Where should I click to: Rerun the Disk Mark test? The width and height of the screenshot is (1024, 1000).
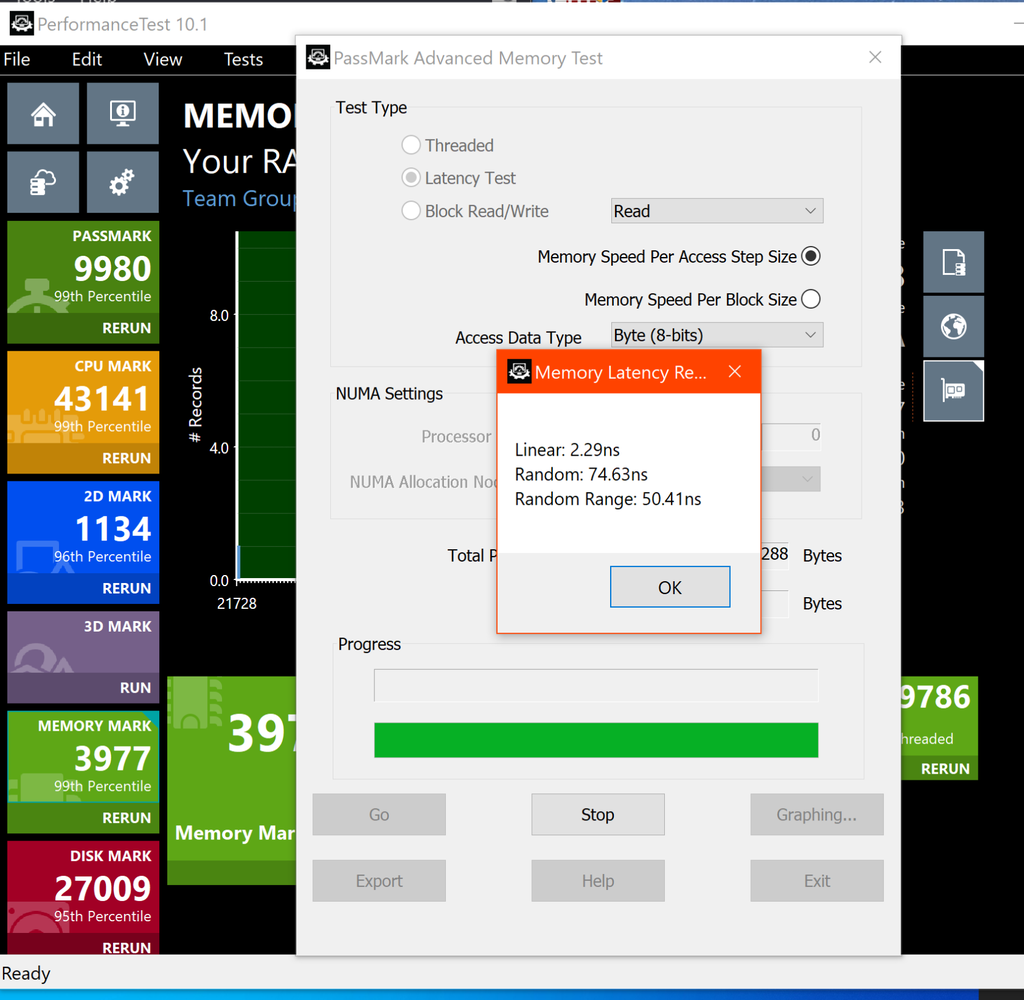(x=126, y=948)
